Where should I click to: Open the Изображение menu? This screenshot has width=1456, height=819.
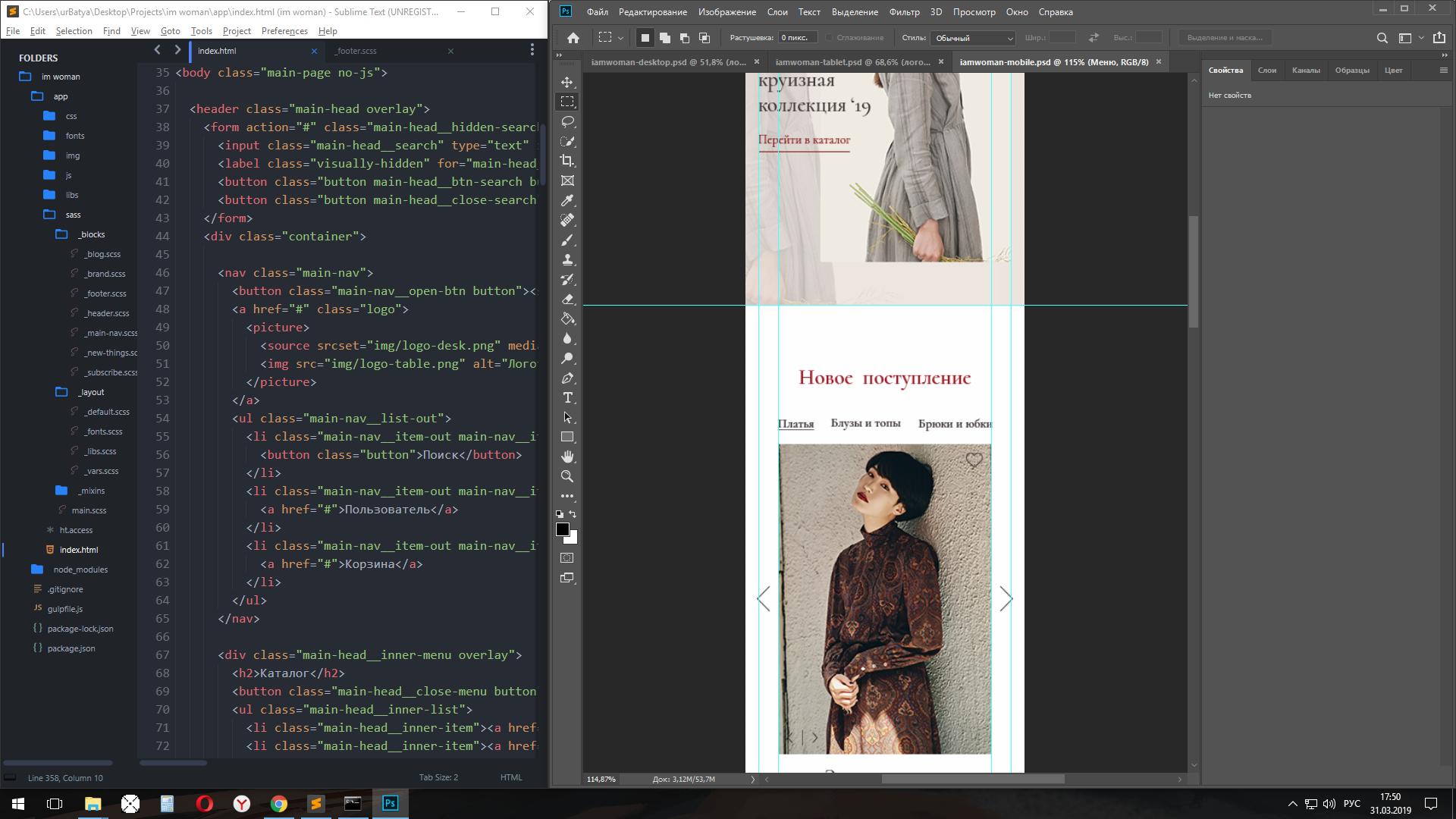[x=726, y=12]
